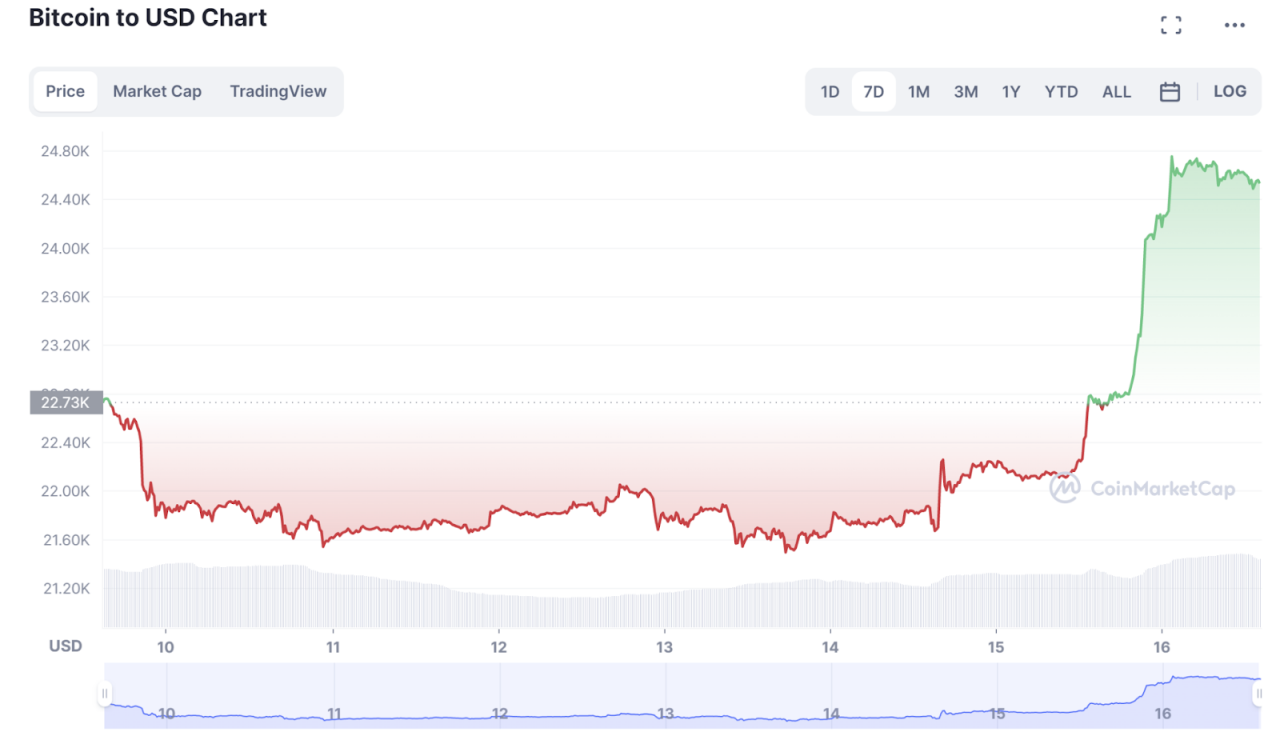Screen dimensions: 1280x736
Task: Select the YTD timeframe
Action: click(1061, 90)
